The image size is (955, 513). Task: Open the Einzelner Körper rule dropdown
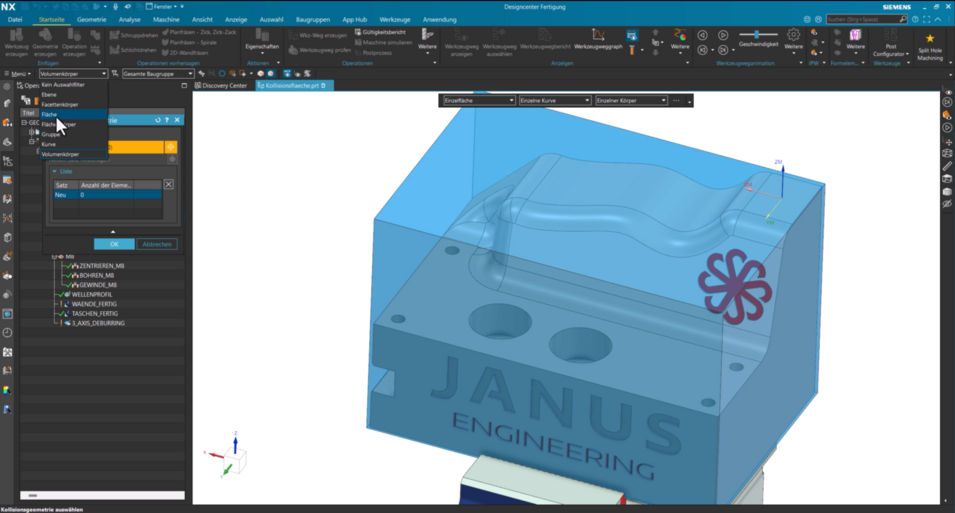point(631,101)
